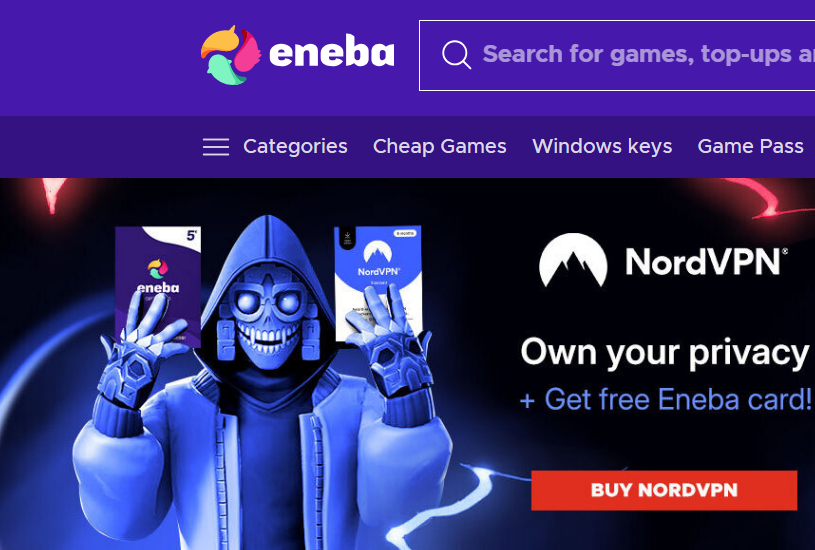815x550 pixels.
Task: Click the Get free Eneba card text
Action: [x=666, y=399]
